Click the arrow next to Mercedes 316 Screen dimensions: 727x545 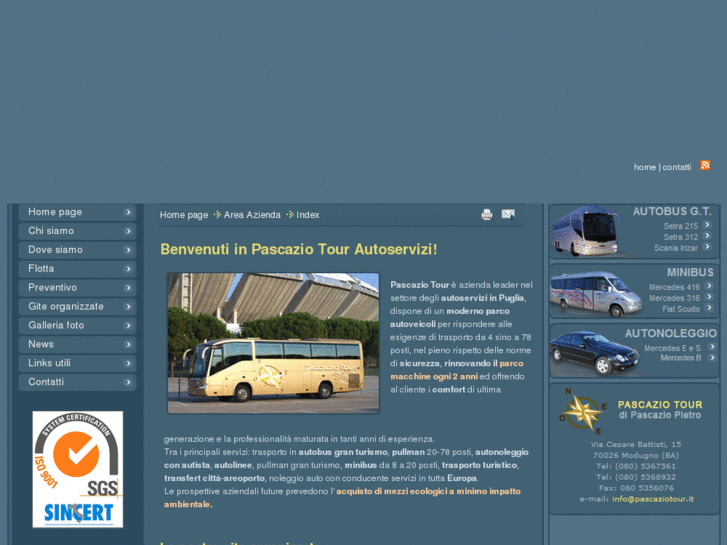pos(709,297)
